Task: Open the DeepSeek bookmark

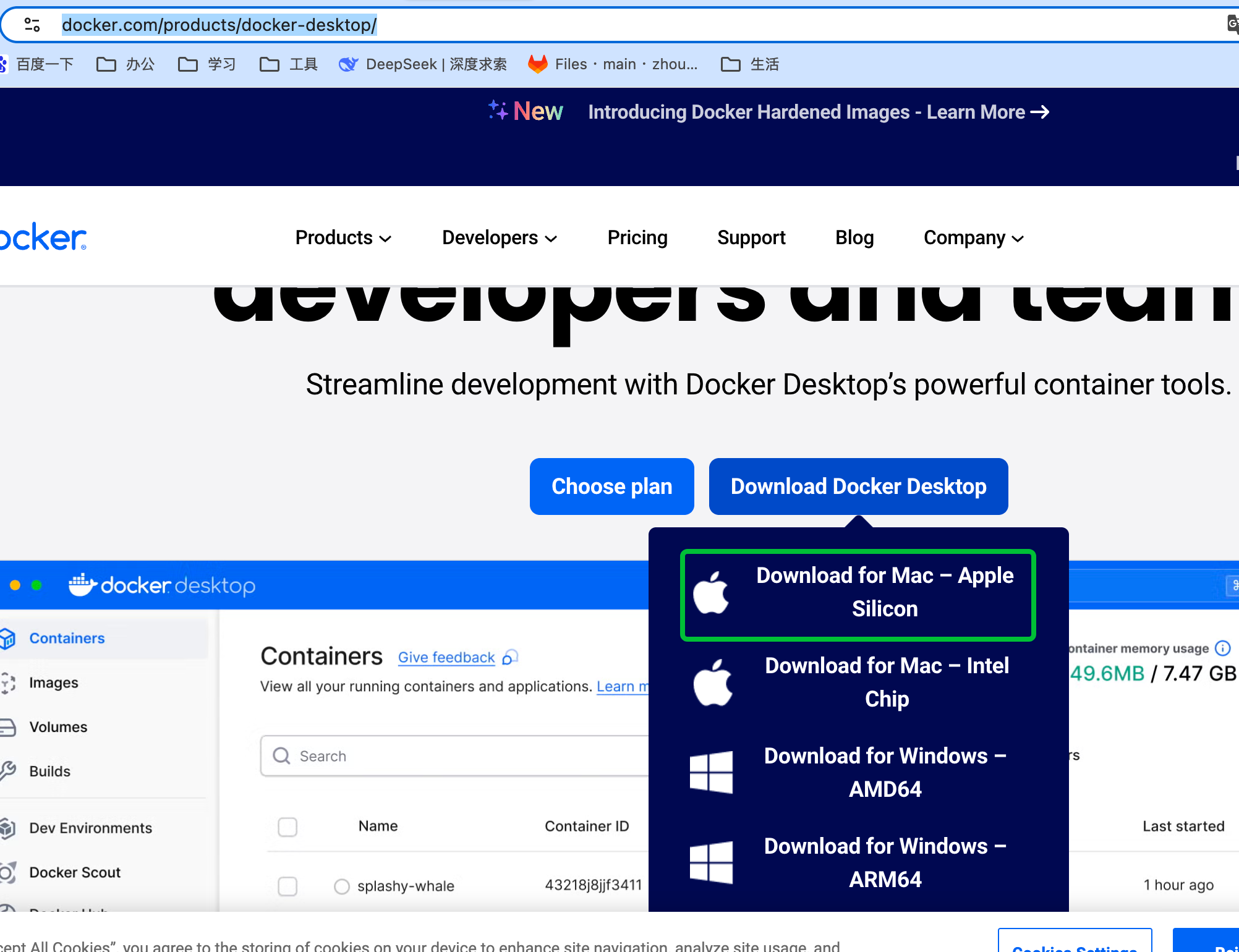Action: [423, 64]
